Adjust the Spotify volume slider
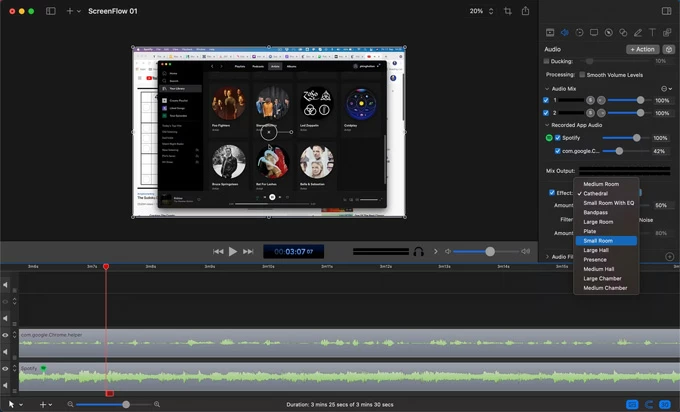The image size is (680, 412). pyautogui.click(x=636, y=138)
